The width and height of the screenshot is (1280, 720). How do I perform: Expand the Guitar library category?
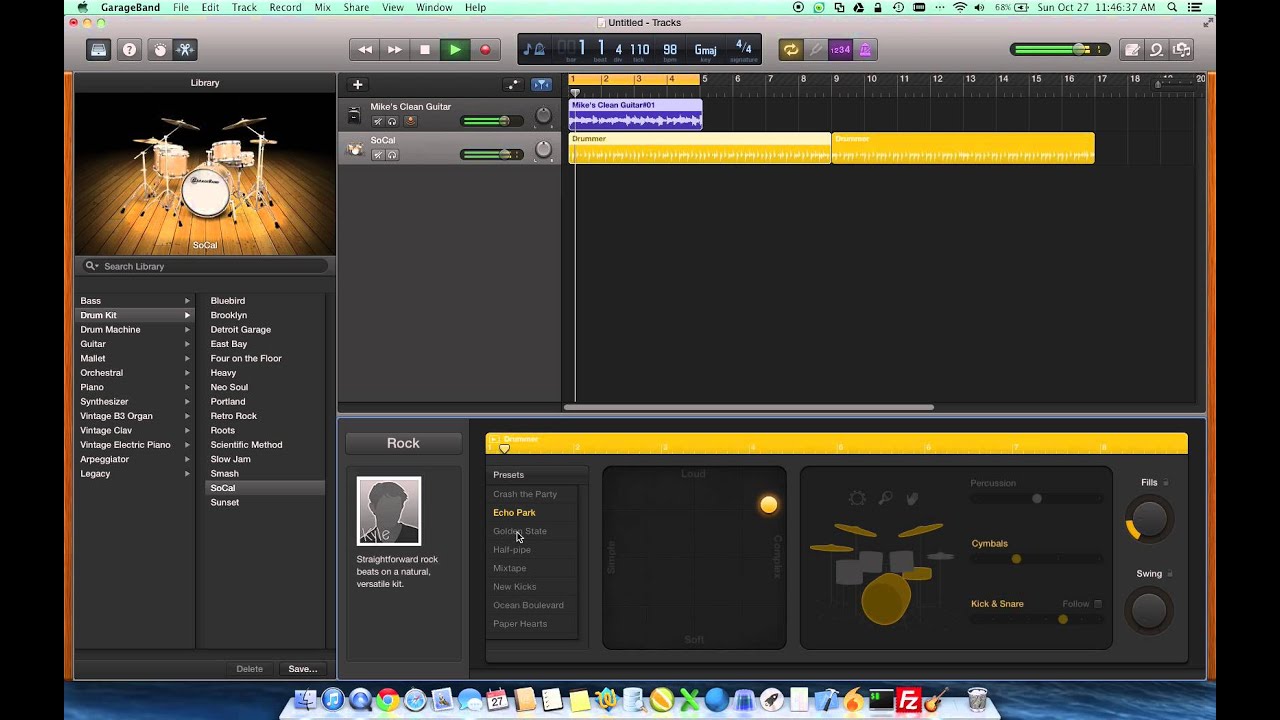[x=187, y=344]
